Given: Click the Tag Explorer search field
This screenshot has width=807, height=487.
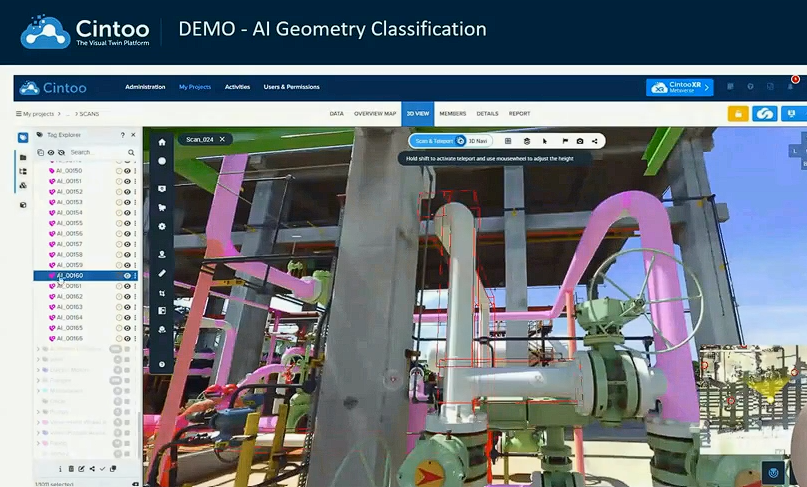Looking at the screenshot, I should tap(98, 152).
